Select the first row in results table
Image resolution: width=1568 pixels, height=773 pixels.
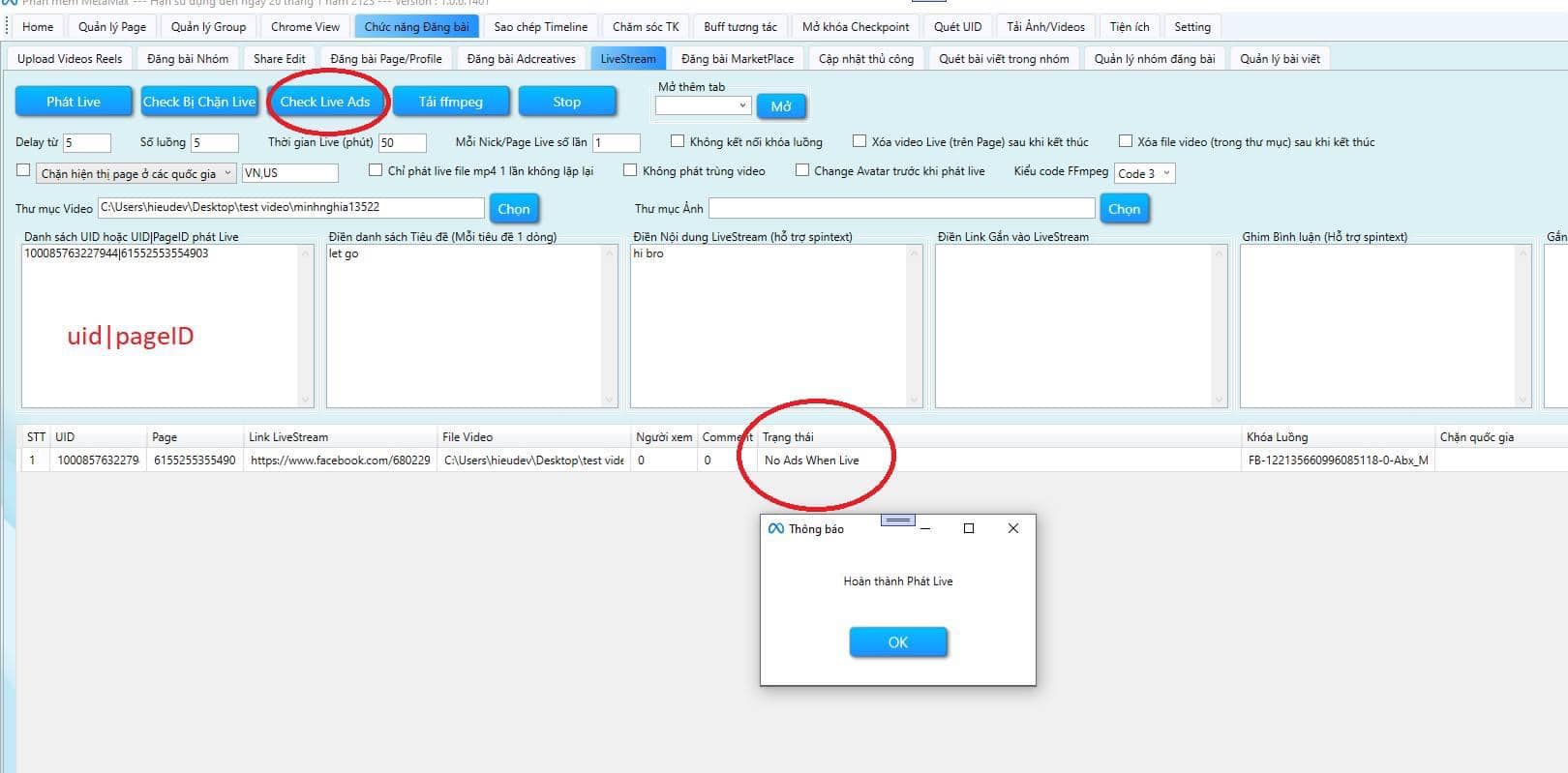tap(387, 461)
